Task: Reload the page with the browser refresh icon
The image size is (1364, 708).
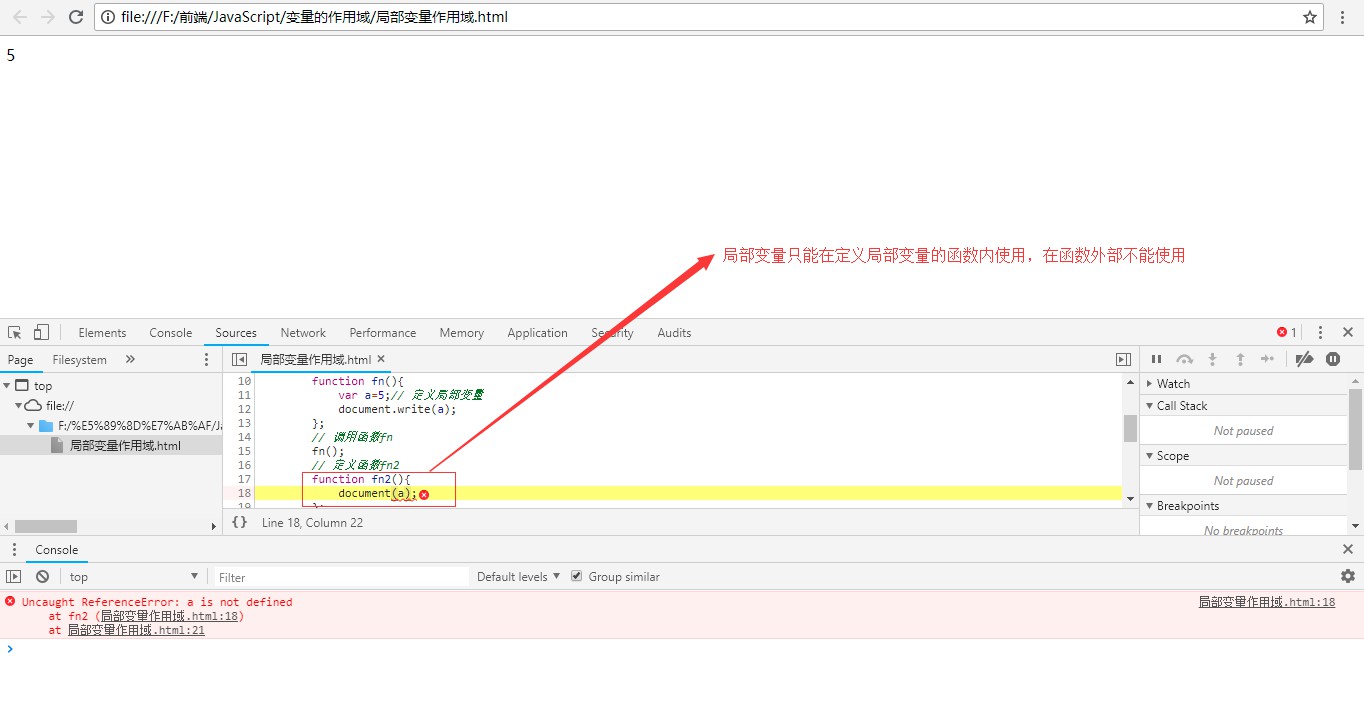Action: [x=76, y=17]
